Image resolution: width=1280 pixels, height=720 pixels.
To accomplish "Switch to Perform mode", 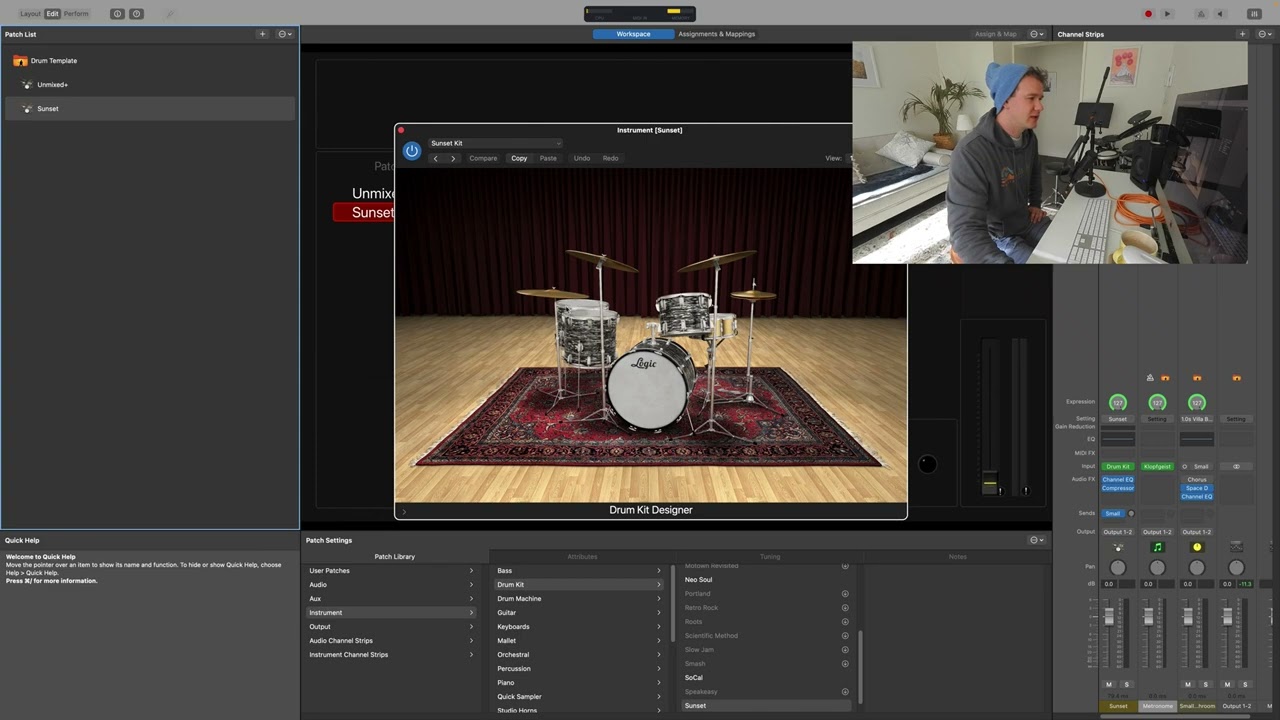I will point(76,14).
